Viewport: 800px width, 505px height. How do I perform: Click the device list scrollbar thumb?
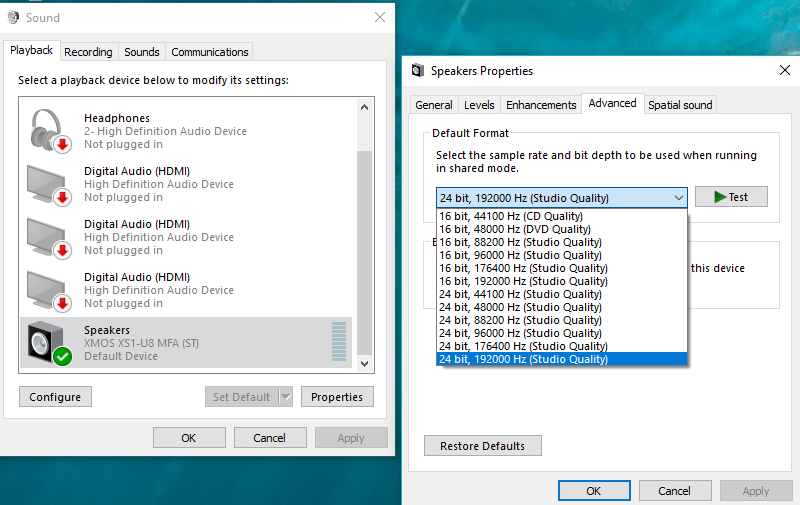click(x=364, y=252)
